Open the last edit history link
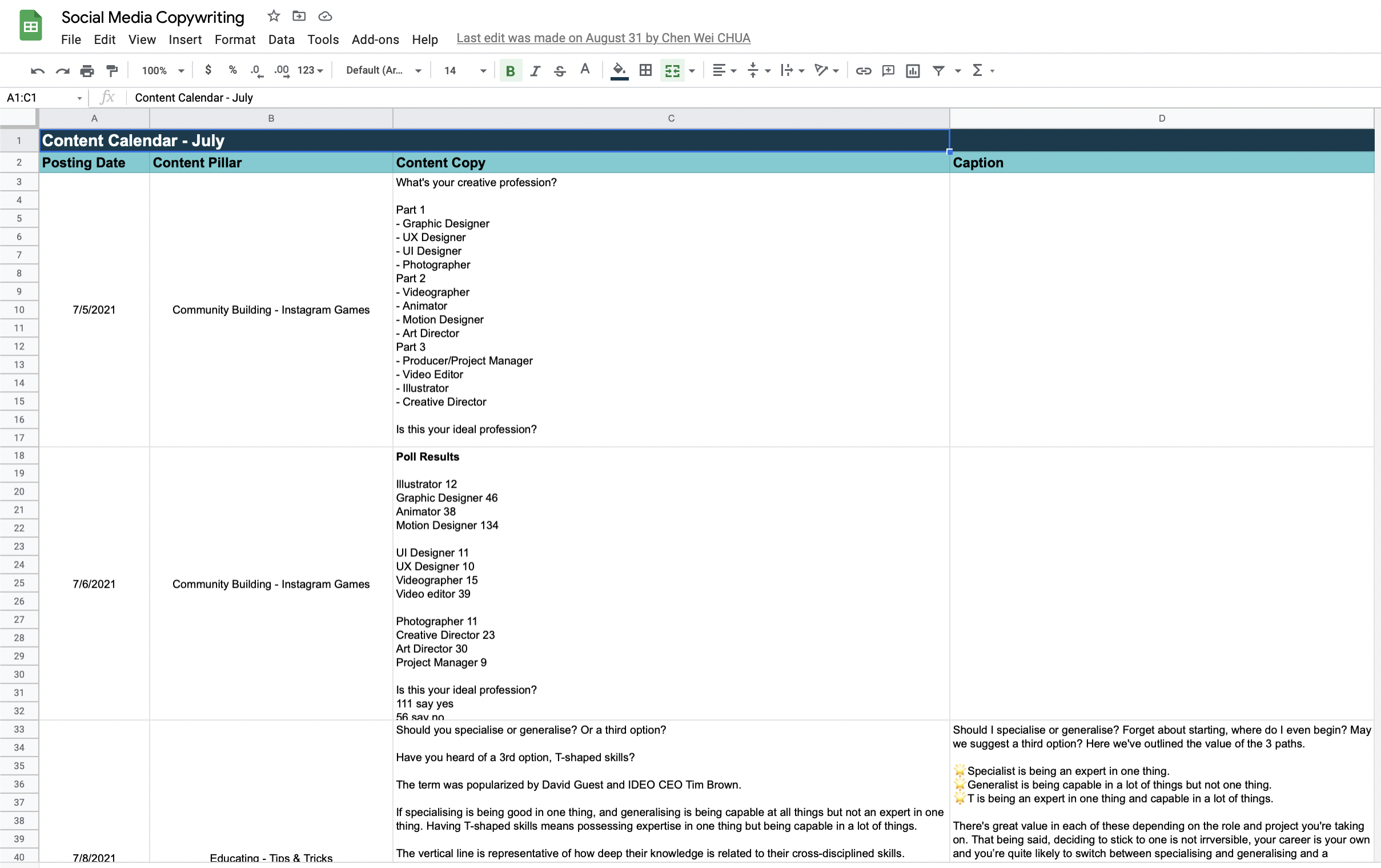The width and height of the screenshot is (1381, 868). pyautogui.click(x=603, y=38)
